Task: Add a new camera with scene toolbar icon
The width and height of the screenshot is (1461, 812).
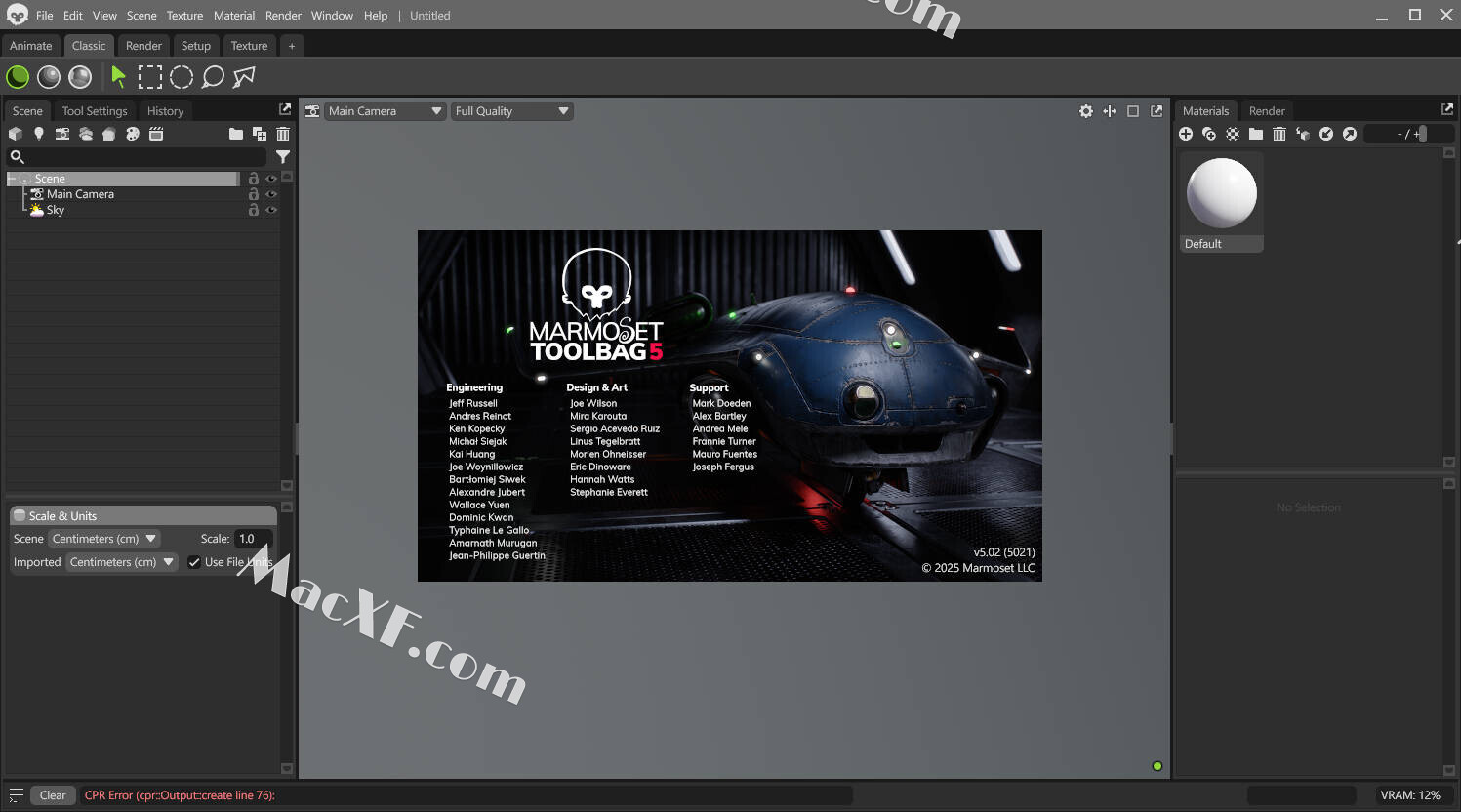Action: [x=62, y=134]
